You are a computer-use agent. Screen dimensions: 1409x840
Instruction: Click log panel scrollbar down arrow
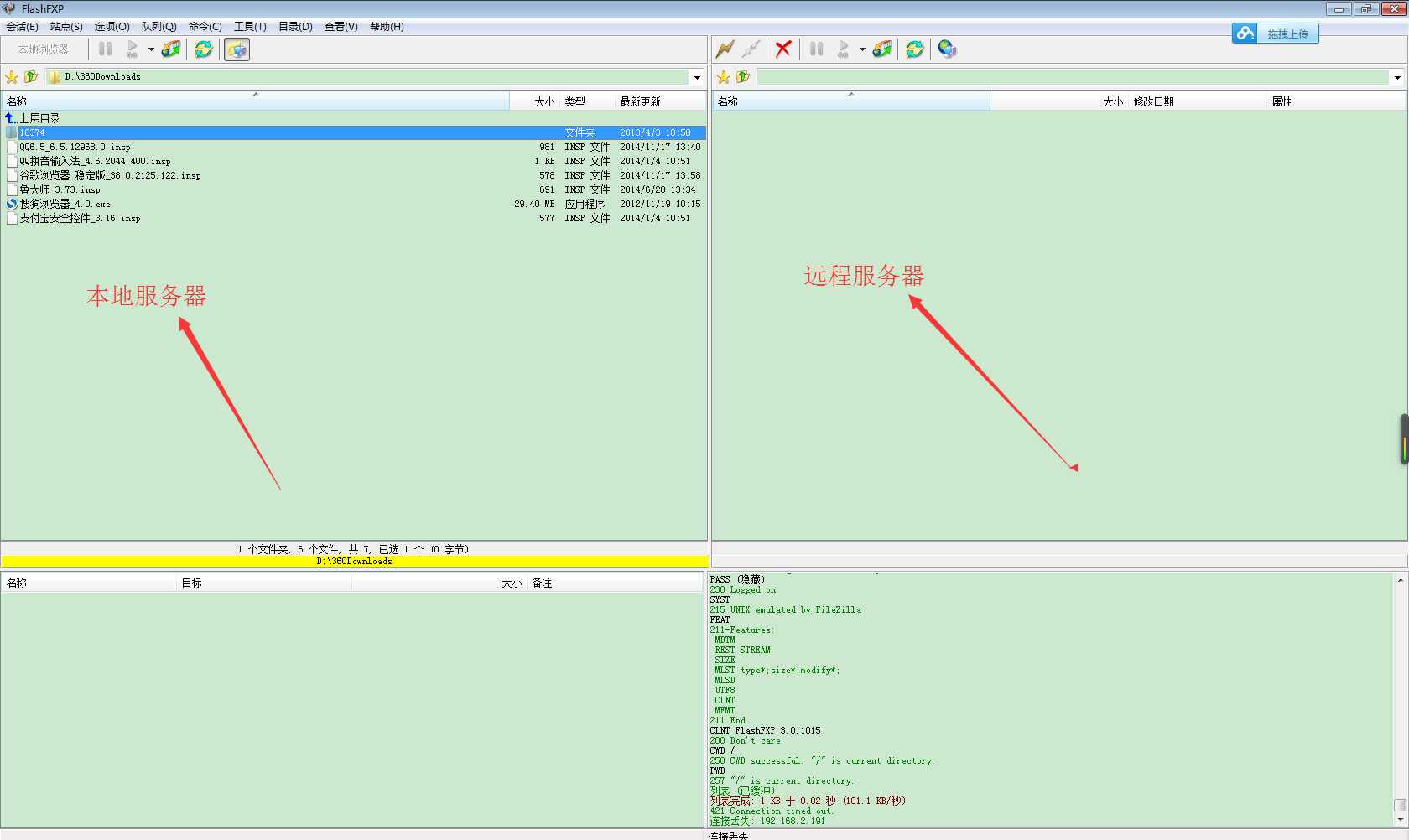tap(1400, 820)
